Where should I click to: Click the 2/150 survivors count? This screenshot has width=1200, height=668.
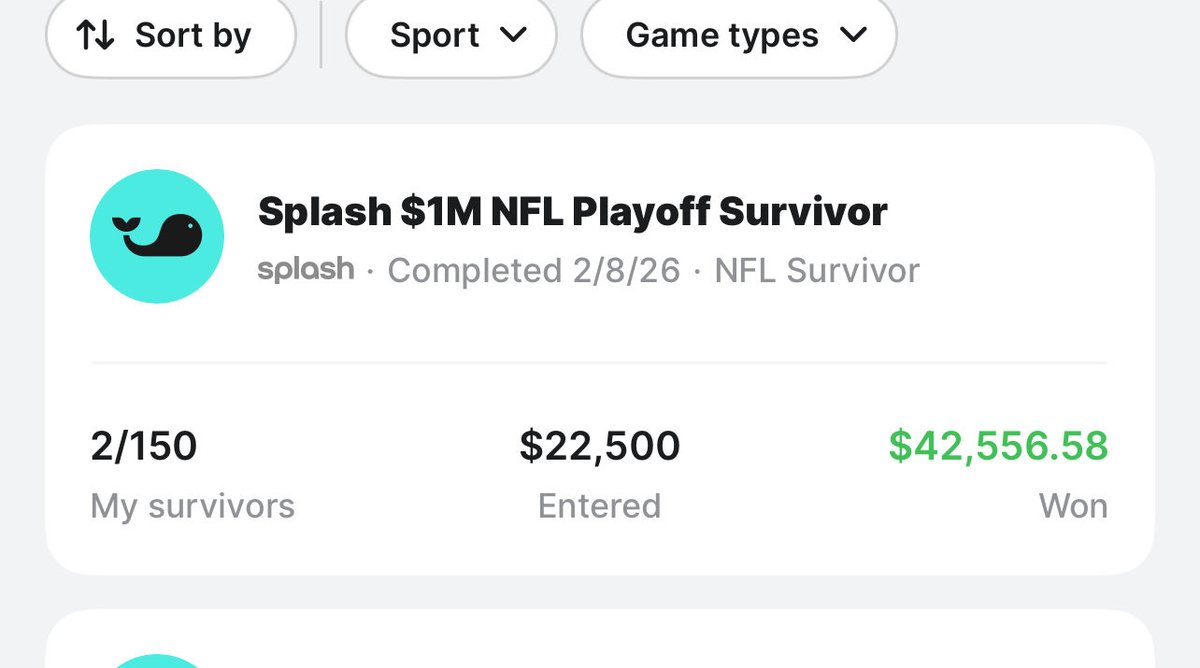tap(143, 446)
